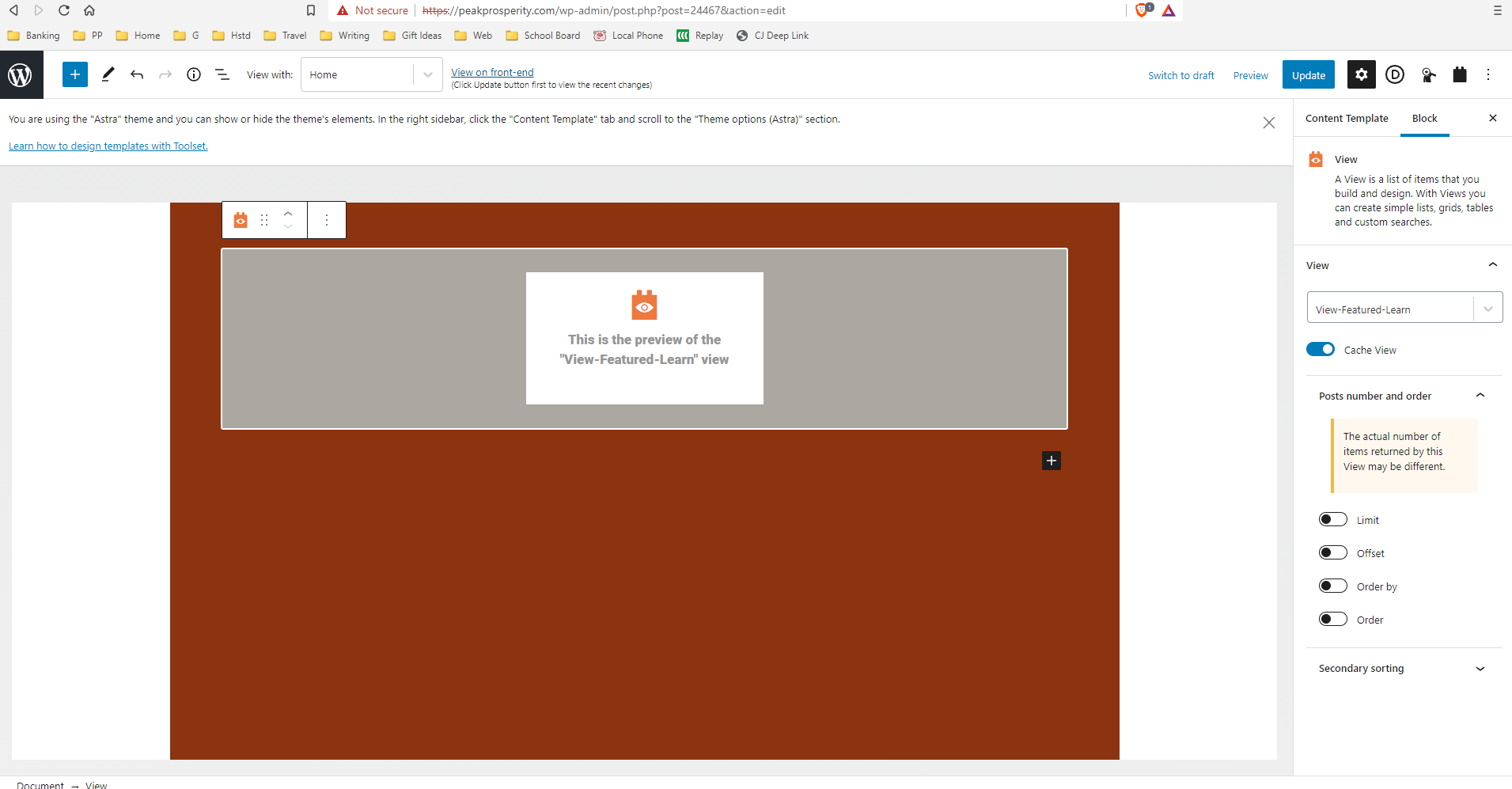Close the settings sidebar panel

[1493, 118]
